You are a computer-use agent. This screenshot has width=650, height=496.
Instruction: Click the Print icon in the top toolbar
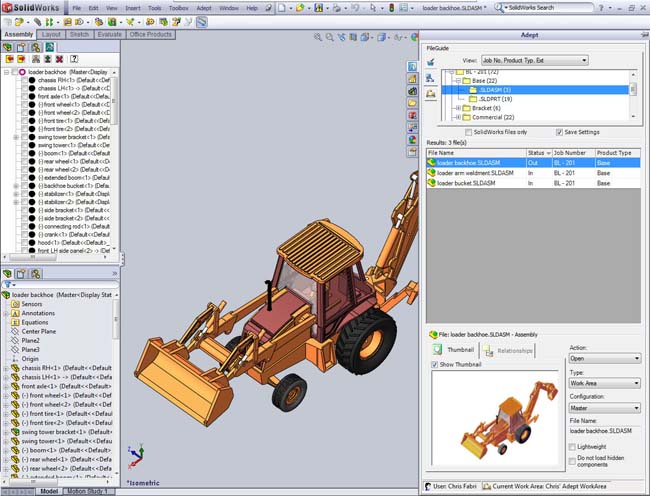337,8
